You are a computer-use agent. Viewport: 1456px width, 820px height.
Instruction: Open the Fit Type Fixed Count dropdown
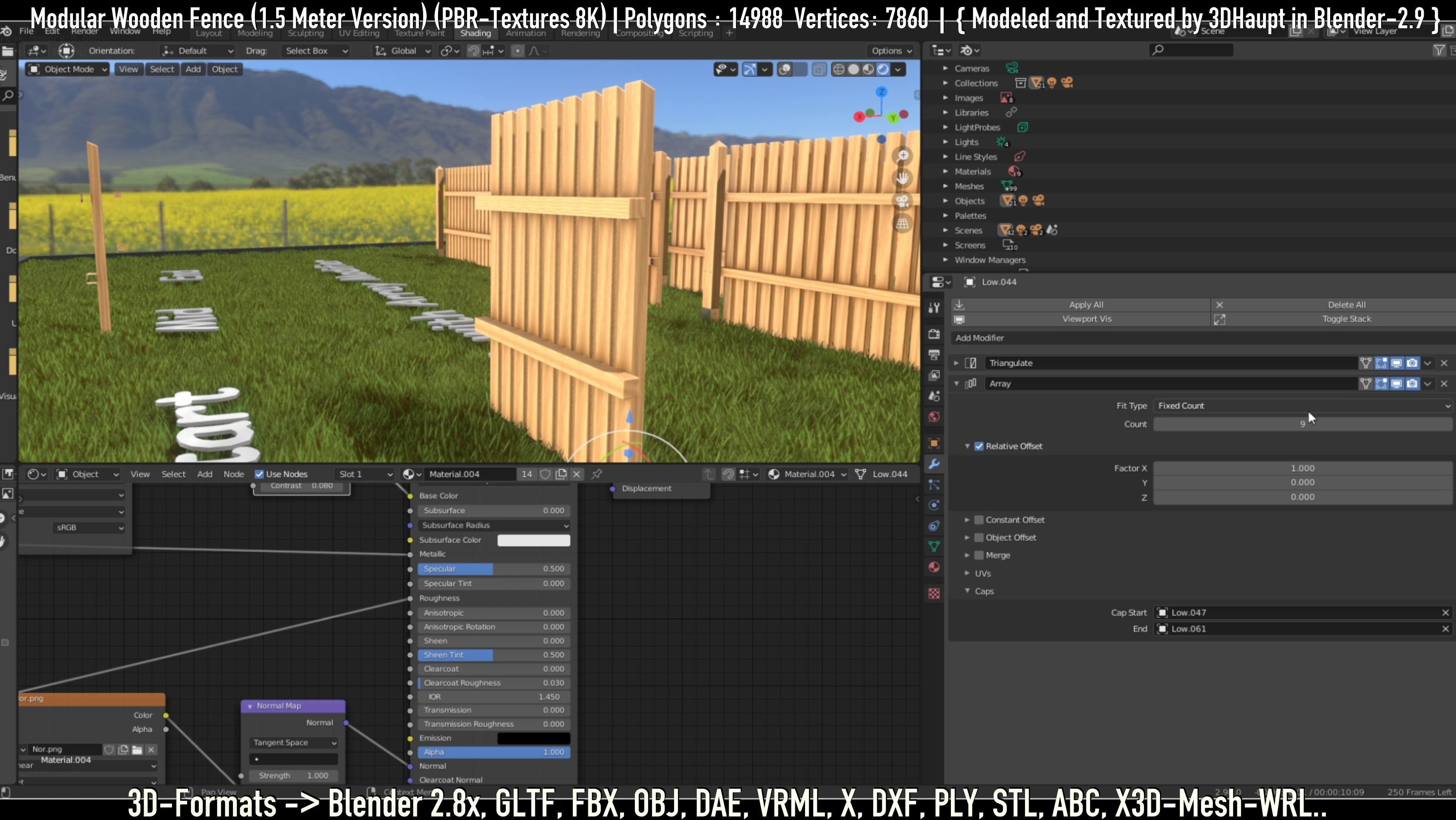[x=1303, y=405]
